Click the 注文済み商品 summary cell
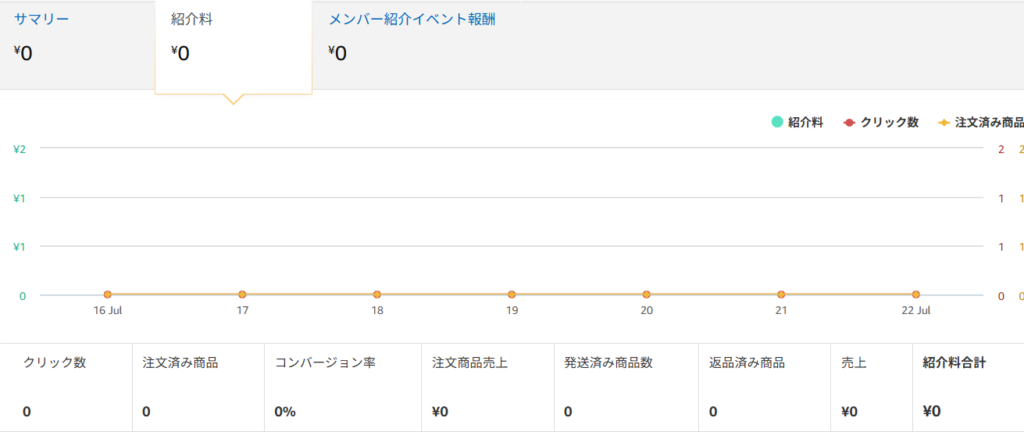The height and width of the screenshot is (432, 1024). [199, 387]
